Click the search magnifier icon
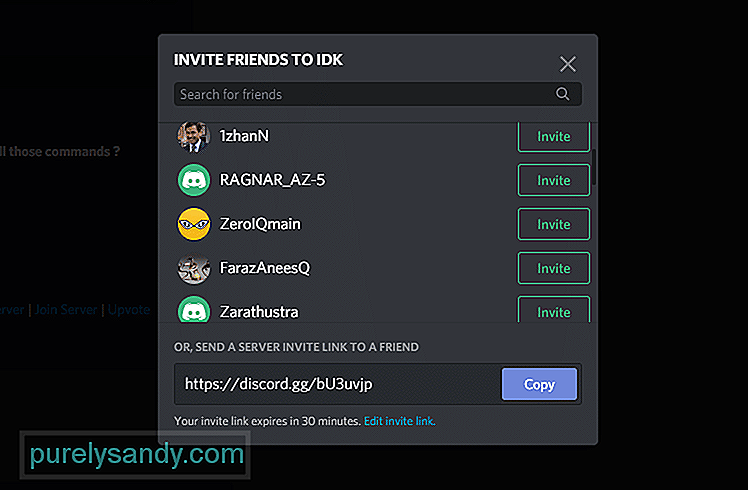 pyautogui.click(x=562, y=94)
